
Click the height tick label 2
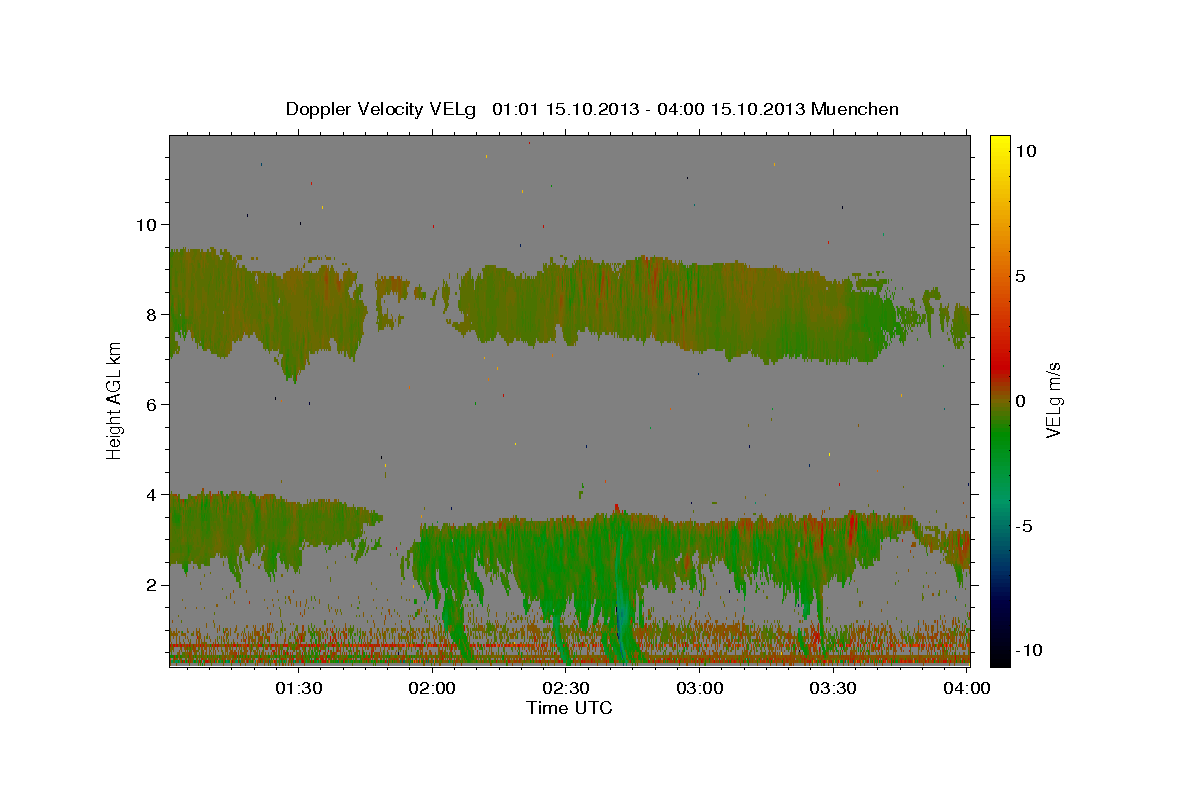[x=151, y=584]
